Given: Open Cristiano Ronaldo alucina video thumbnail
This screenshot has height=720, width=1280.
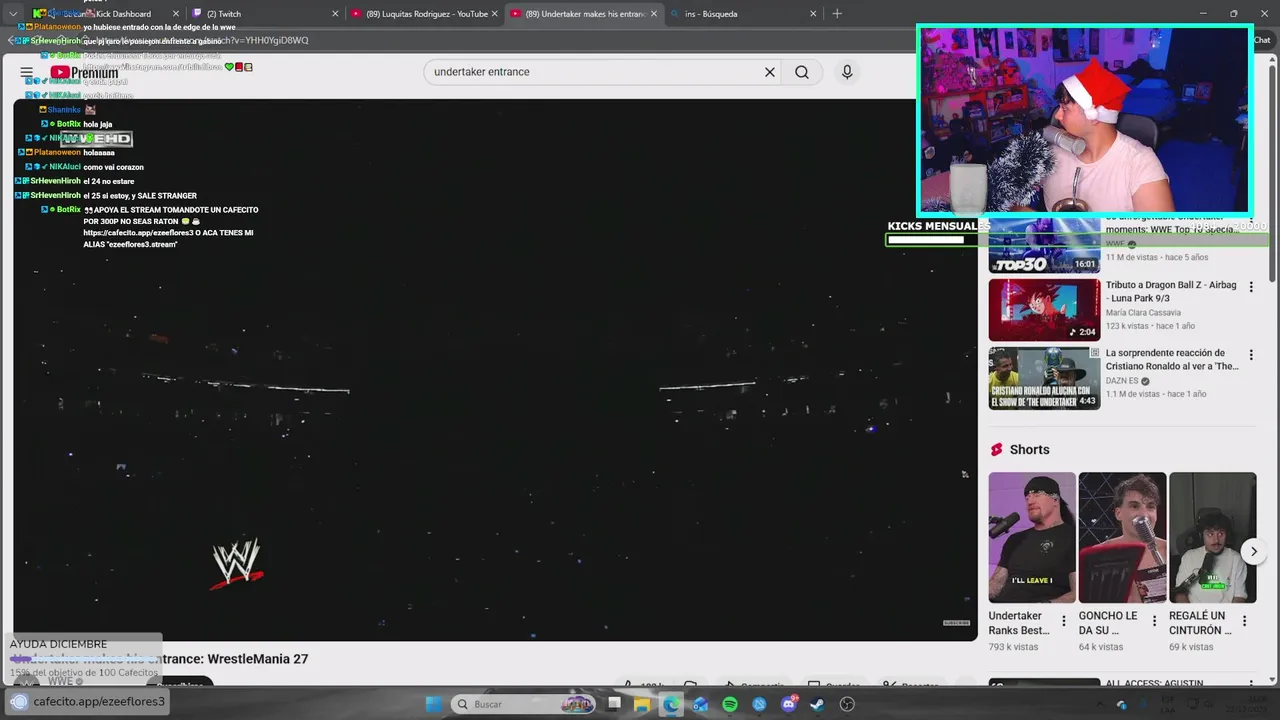Looking at the screenshot, I should (1044, 378).
